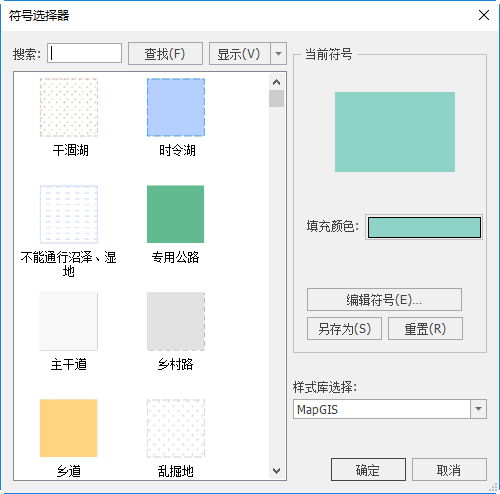Expand the MapGIS style library dropdown
The height and width of the screenshot is (494, 500).
pyautogui.click(x=479, y=409)
